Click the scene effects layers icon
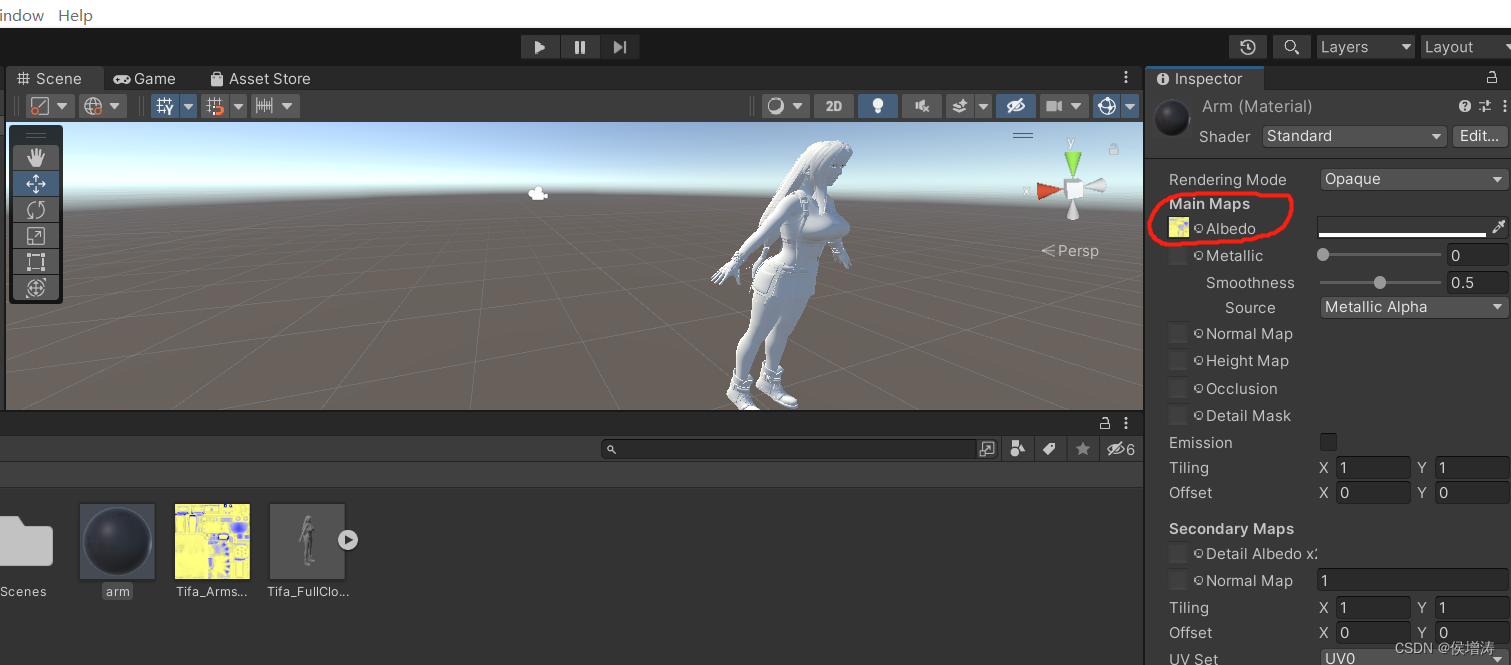Screen dimensions: 1511x665 [x=960, y=106]
